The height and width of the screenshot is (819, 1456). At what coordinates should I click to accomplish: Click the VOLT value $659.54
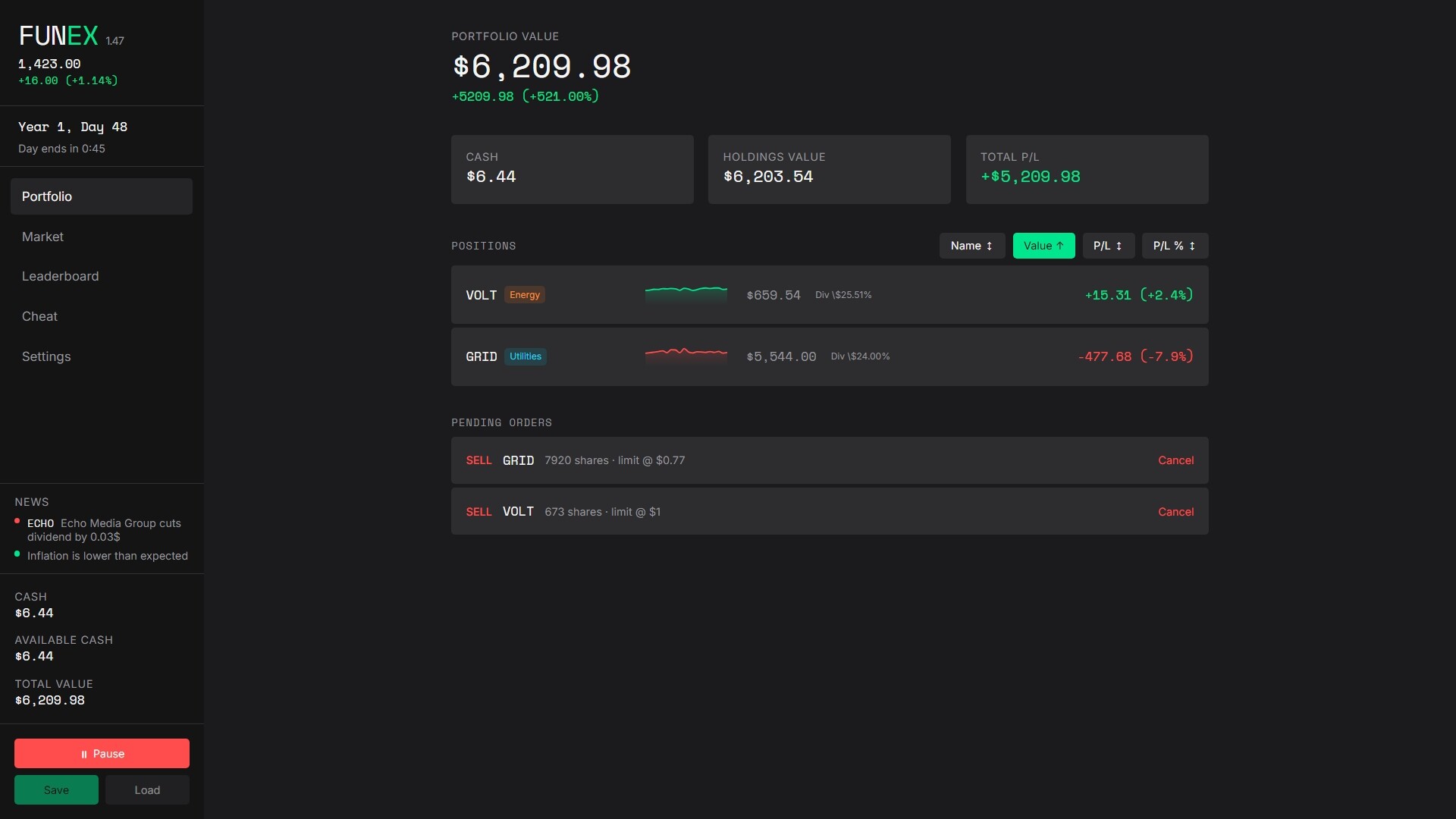[773, 295]
